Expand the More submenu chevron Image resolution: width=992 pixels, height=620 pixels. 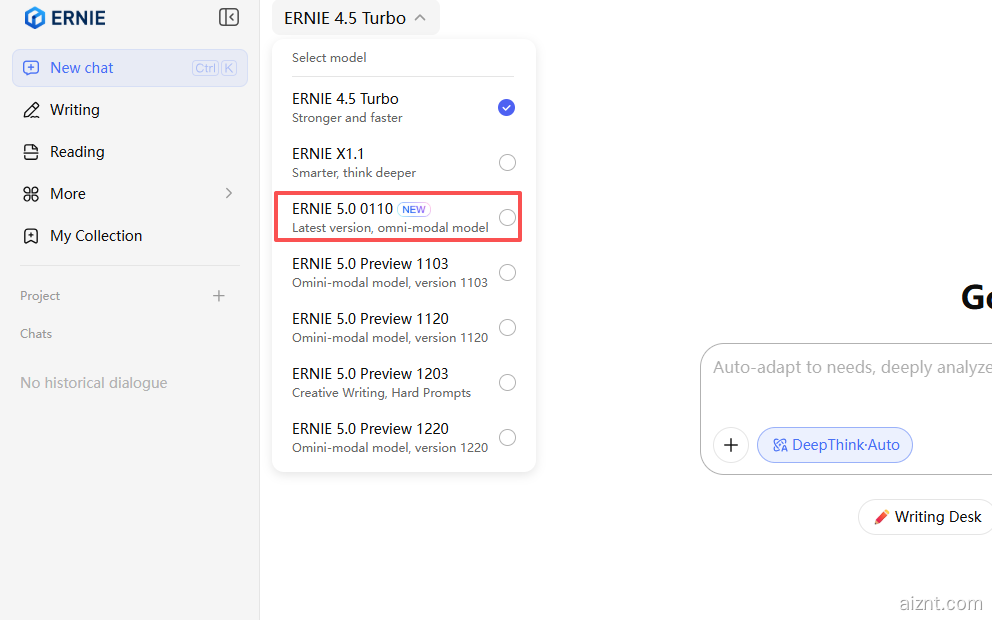[228, 193]
